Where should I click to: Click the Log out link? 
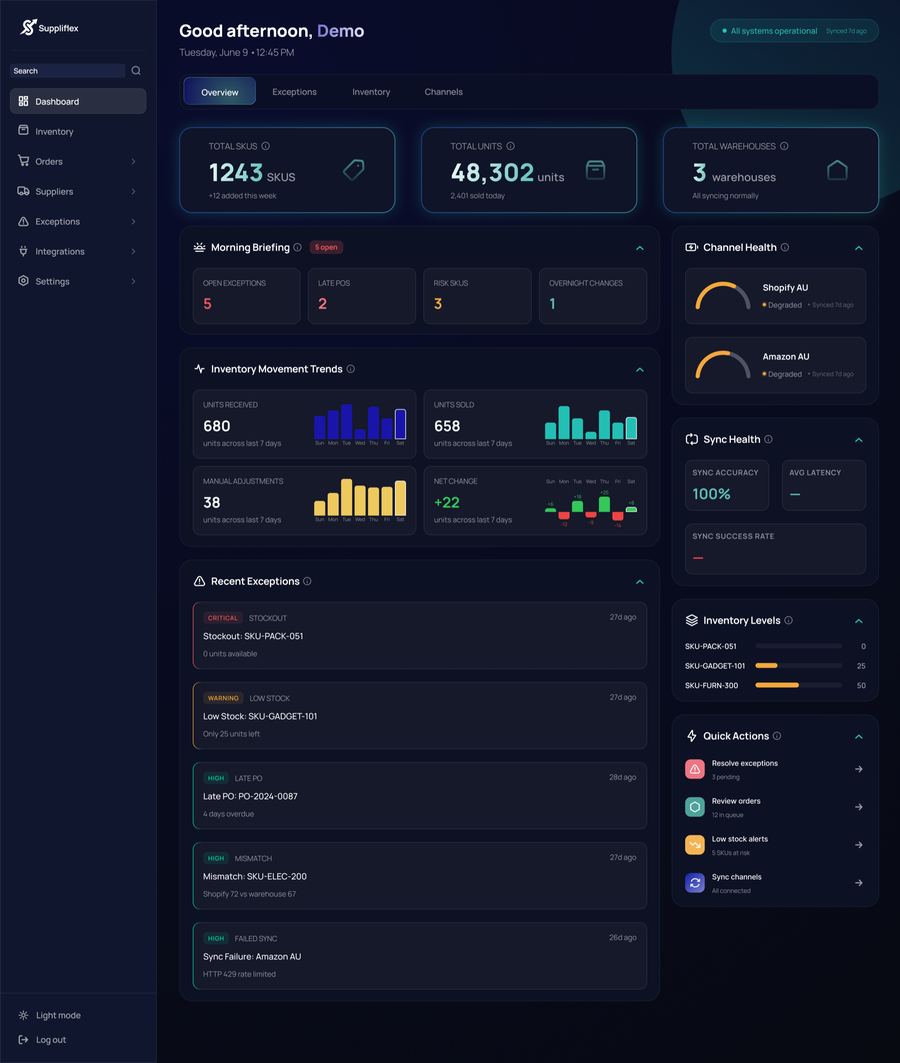coord(42,1039)
